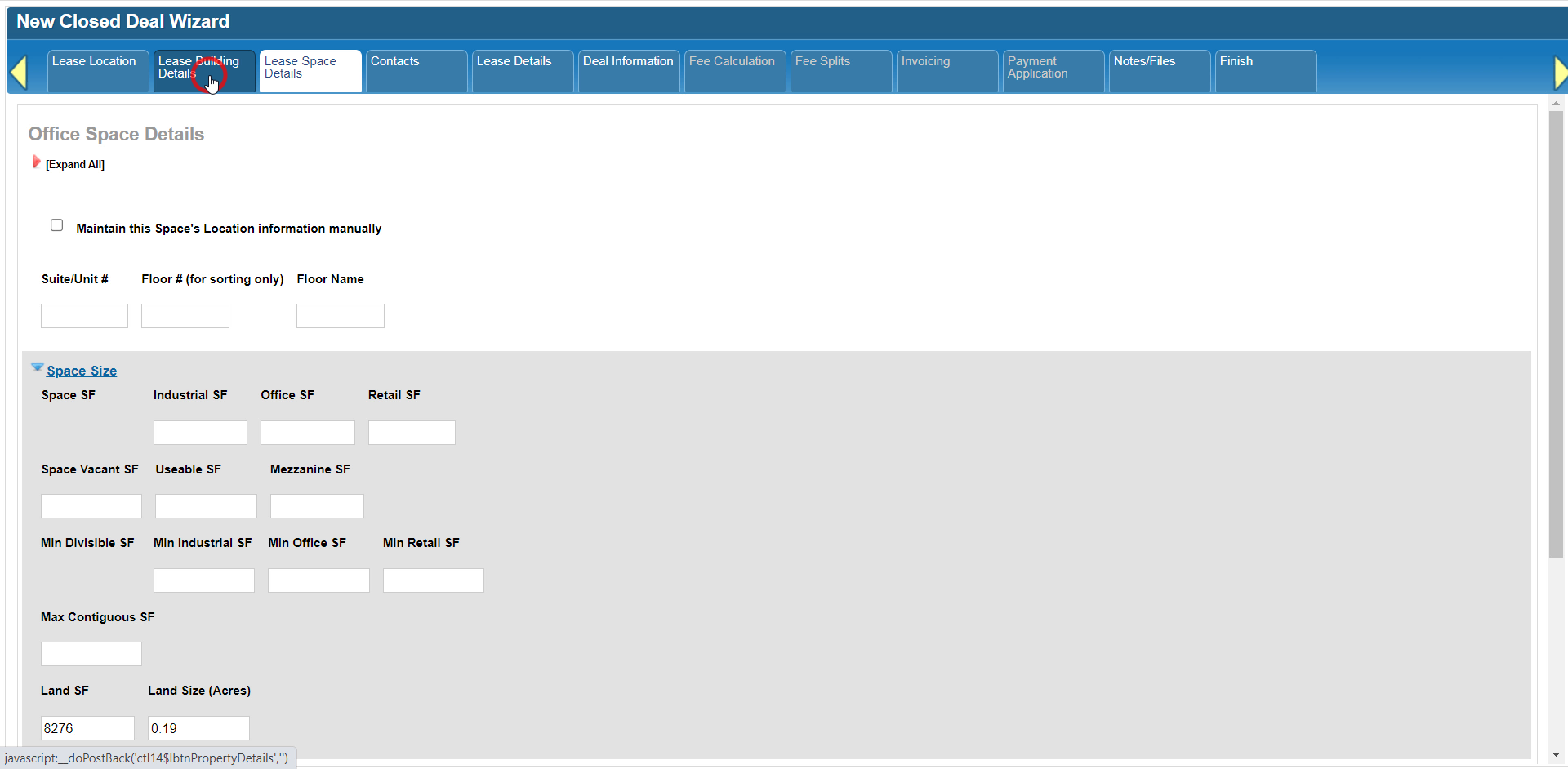The width and height of the screenshot is (1568, 769).
Task: Click the Suite/Unit # input field
Action: coord(84,316)
